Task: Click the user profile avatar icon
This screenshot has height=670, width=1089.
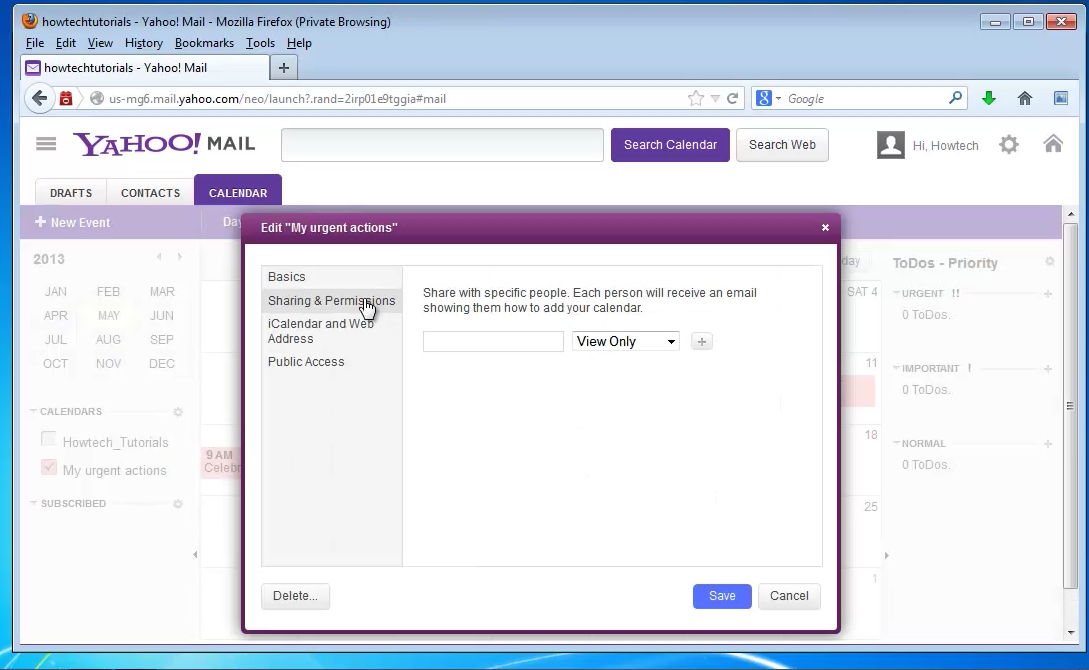Action: click(891, 145)
